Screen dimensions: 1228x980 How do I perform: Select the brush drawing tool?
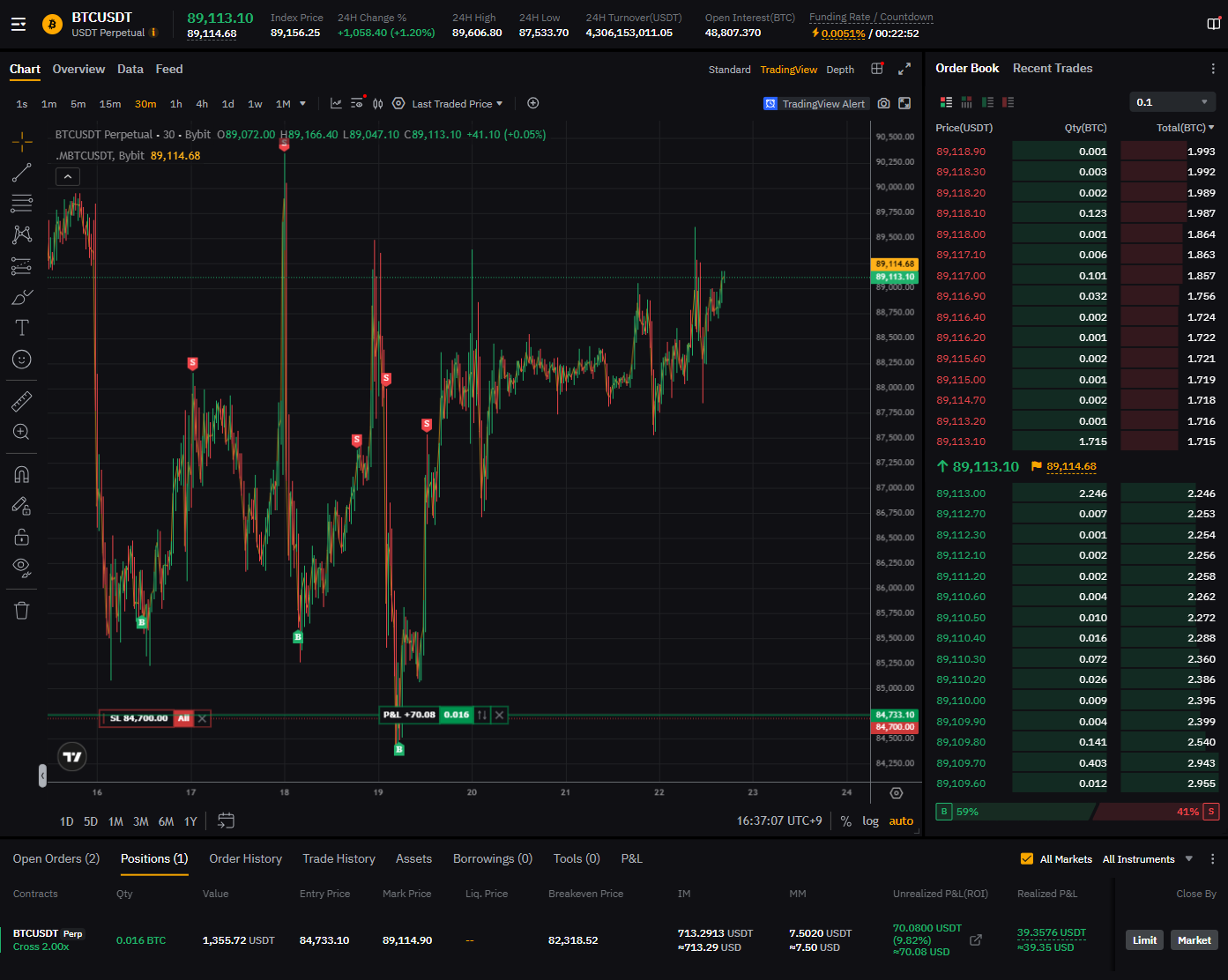(22, 297)
